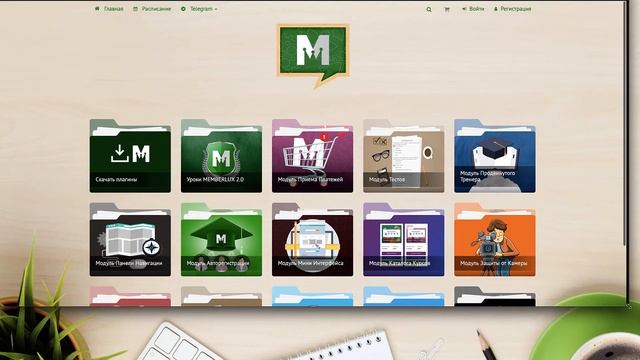Expand the Telegram dropdown menu
Image resolution: width=640 pixels, height=360 pixels.
click(199, 9)
